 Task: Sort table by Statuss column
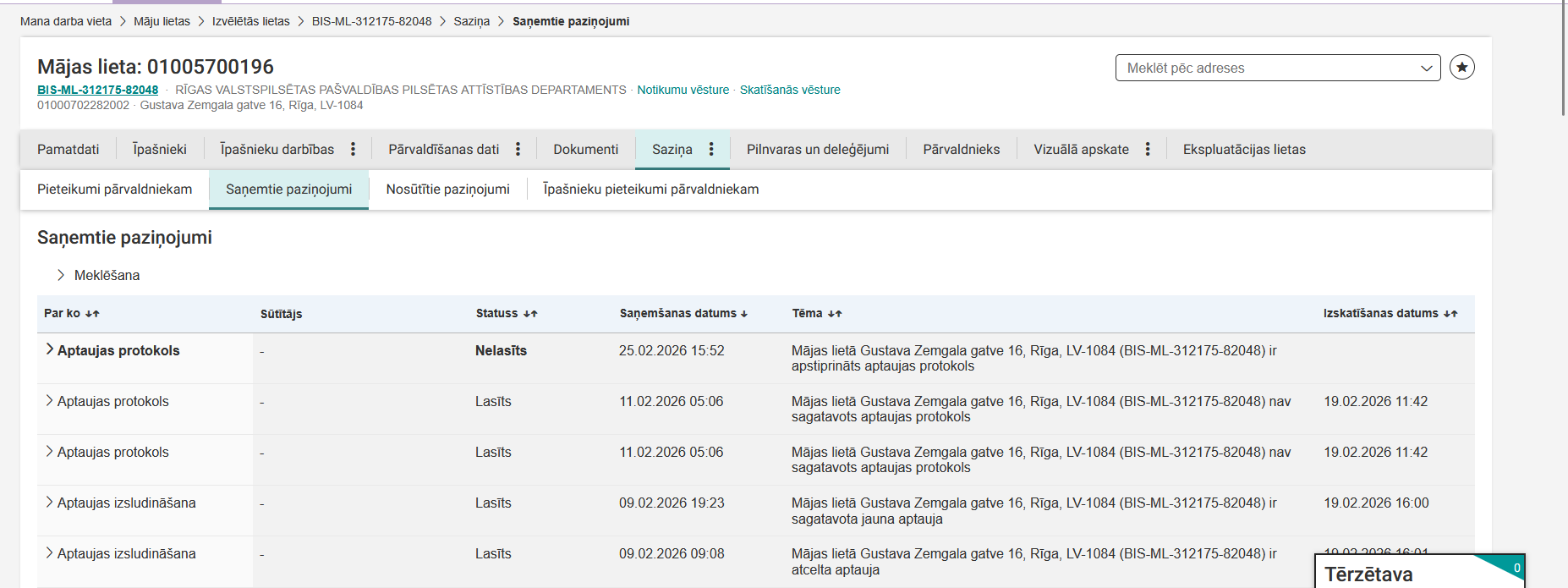pyautogui.click(x=530, y=314)
